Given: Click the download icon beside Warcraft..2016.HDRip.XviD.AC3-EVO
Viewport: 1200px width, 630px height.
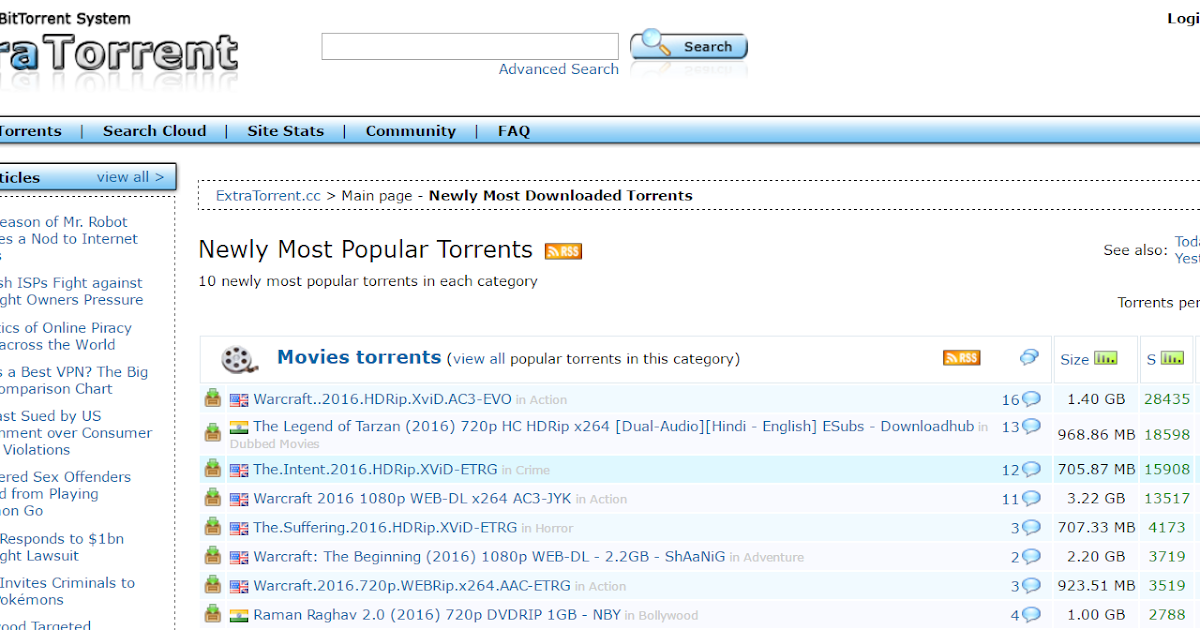Looking at the screenshot, I should pyautogui.click(x=212, y=397).
